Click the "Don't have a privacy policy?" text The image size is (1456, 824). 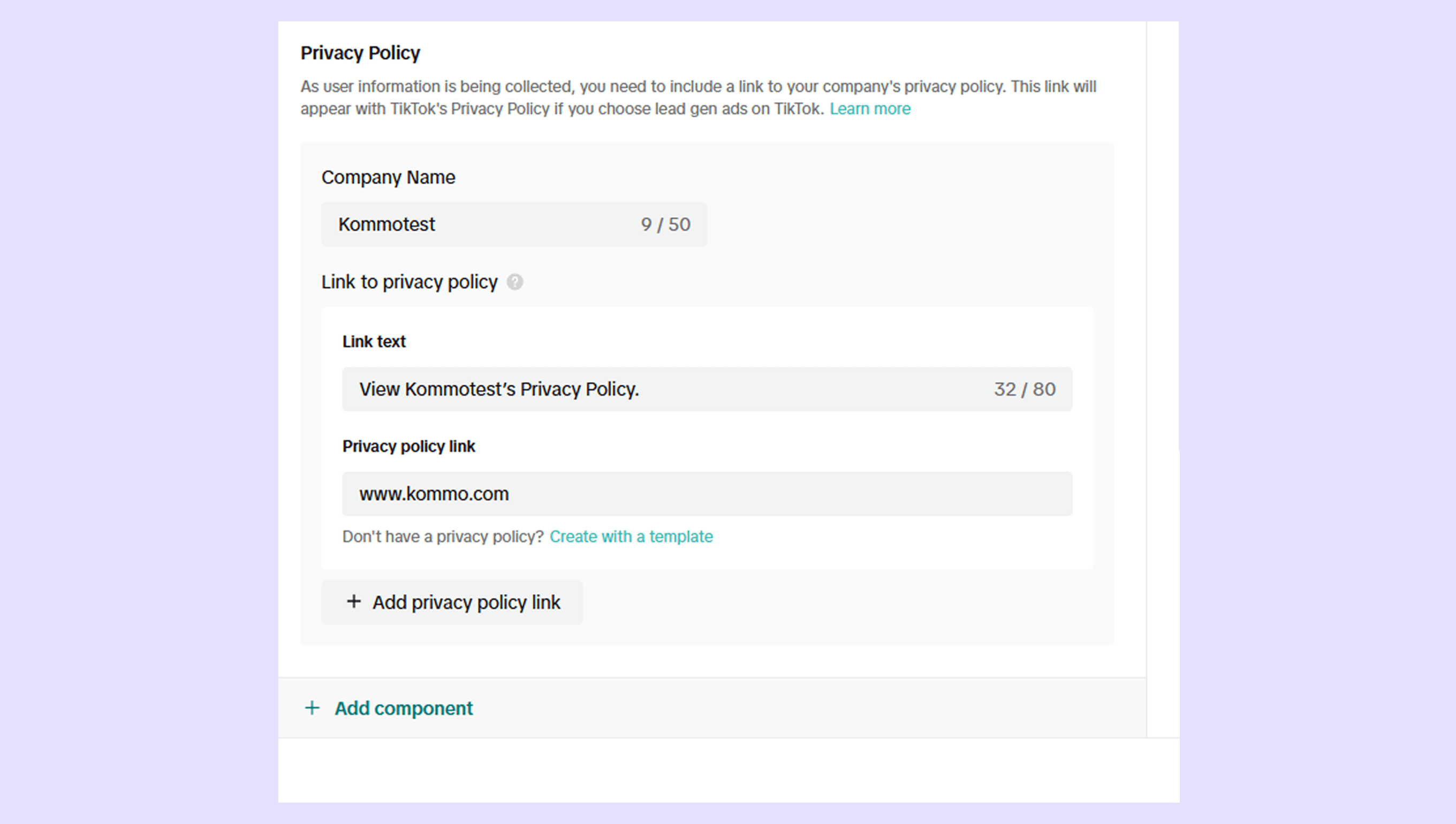pyautogui.click(x=443, y=537)
